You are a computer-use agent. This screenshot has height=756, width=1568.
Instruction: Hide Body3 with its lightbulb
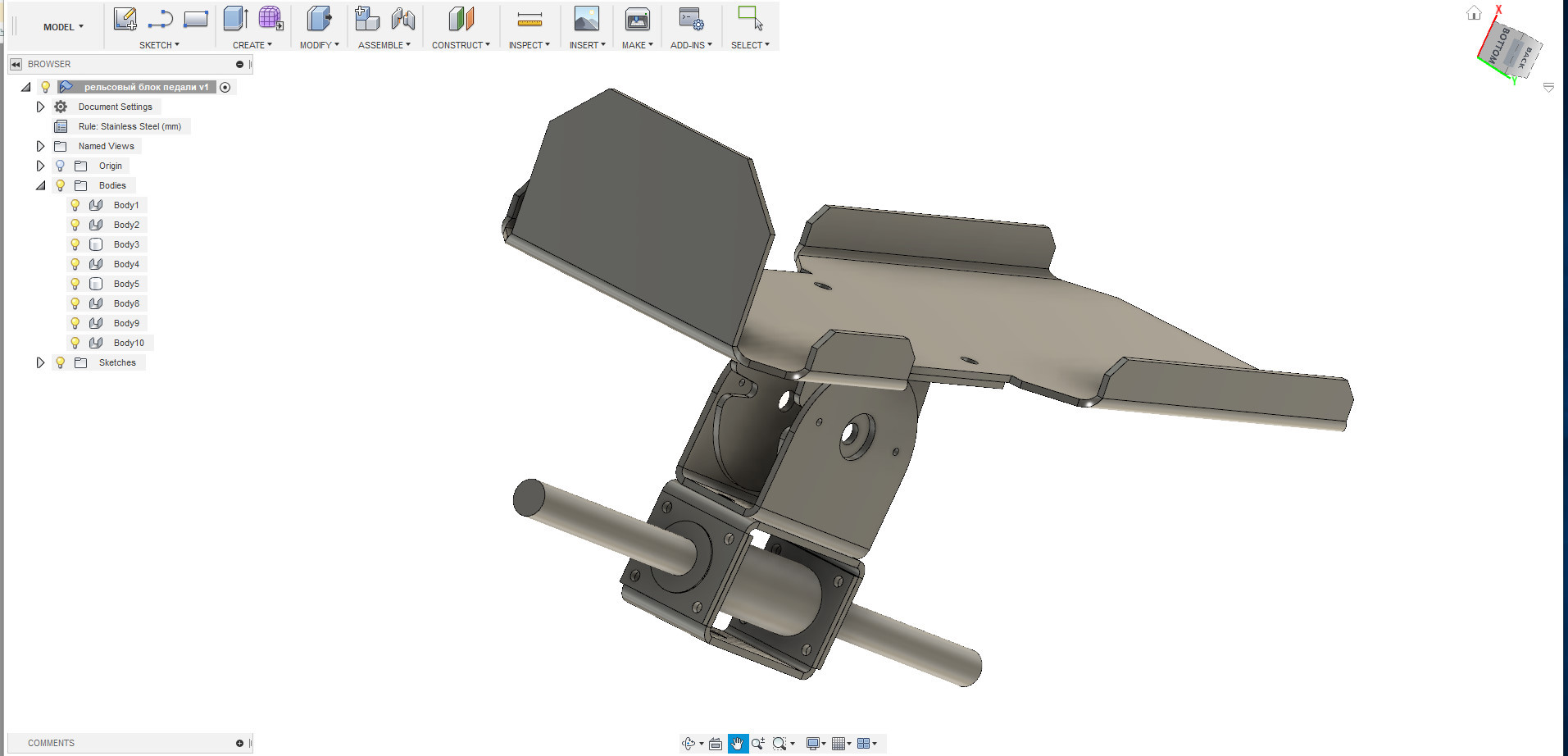click(x=75, y=244)
